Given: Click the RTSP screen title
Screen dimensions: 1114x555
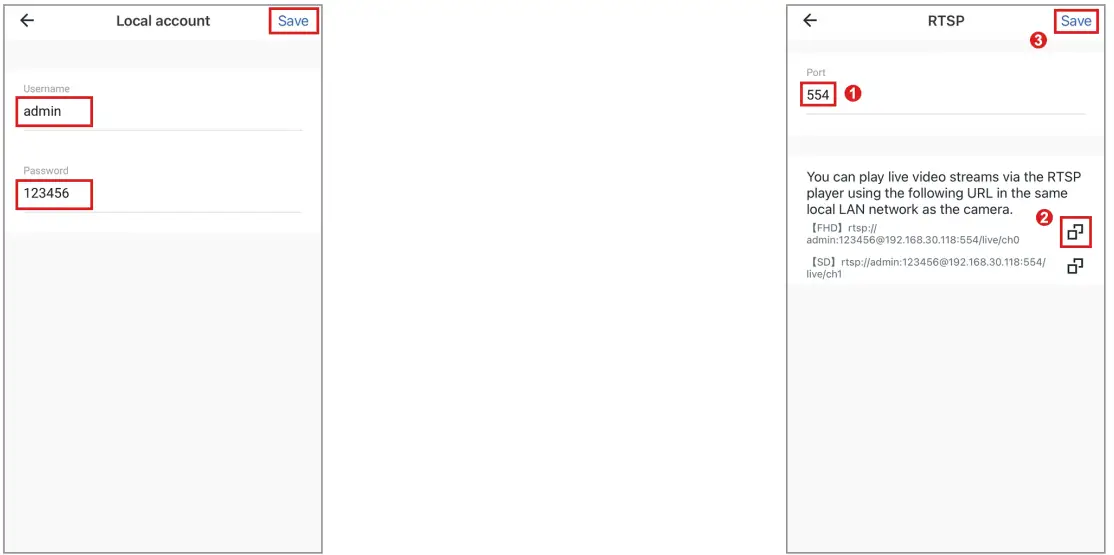Looking at the screenshot, I should click(x=946, y=21).
